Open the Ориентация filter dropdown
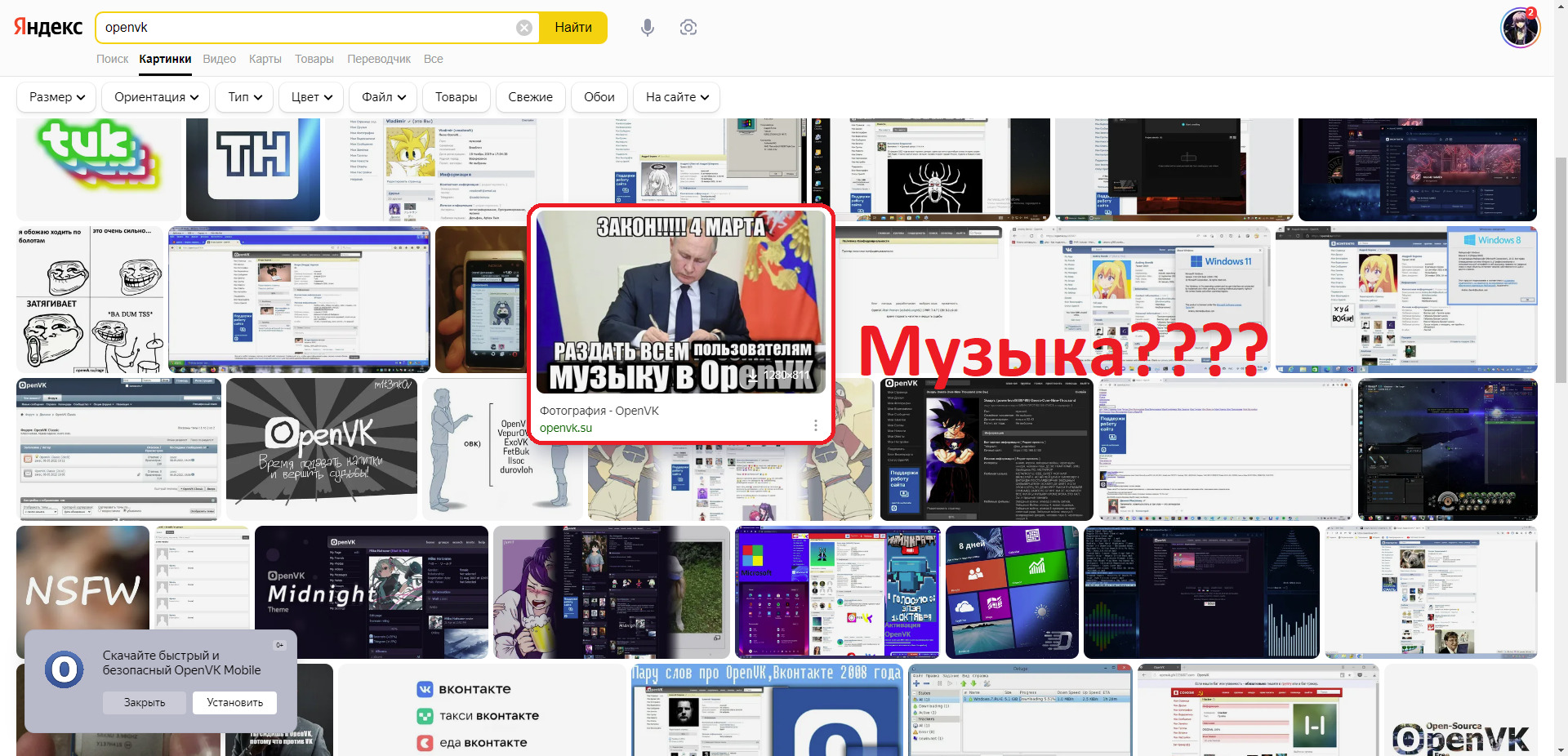 [156, 97]
